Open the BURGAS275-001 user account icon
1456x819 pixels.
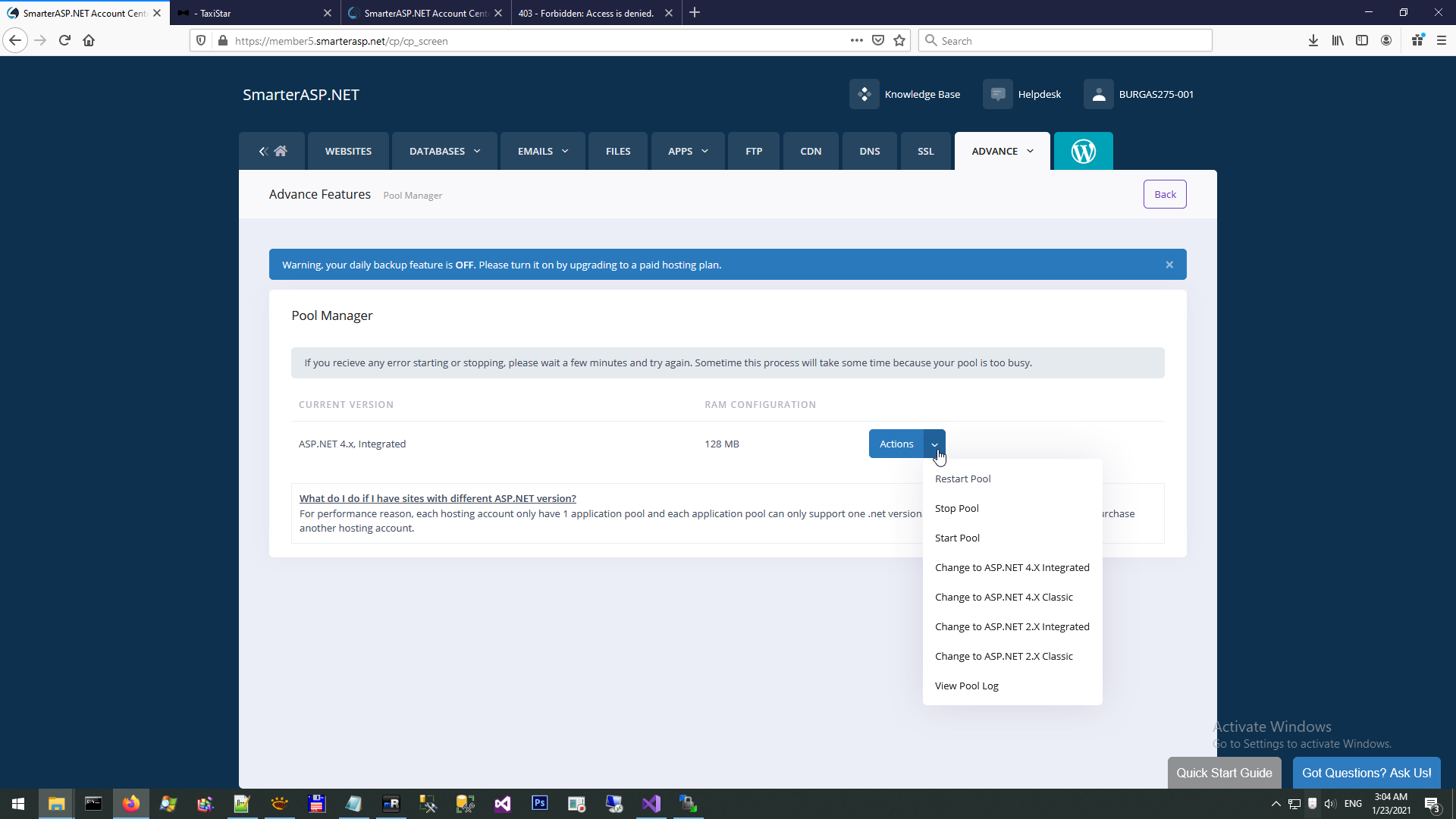1098,95
